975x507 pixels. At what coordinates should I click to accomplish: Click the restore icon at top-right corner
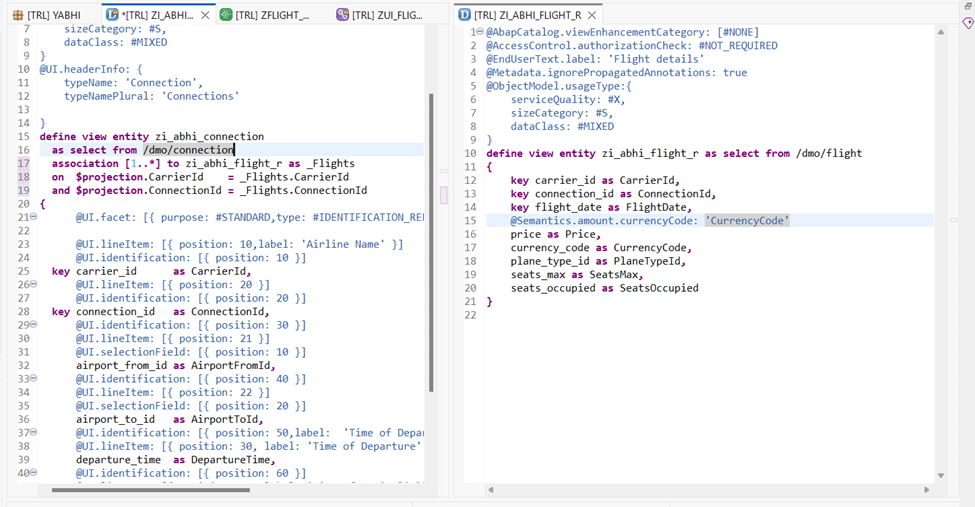pos(967,6)
